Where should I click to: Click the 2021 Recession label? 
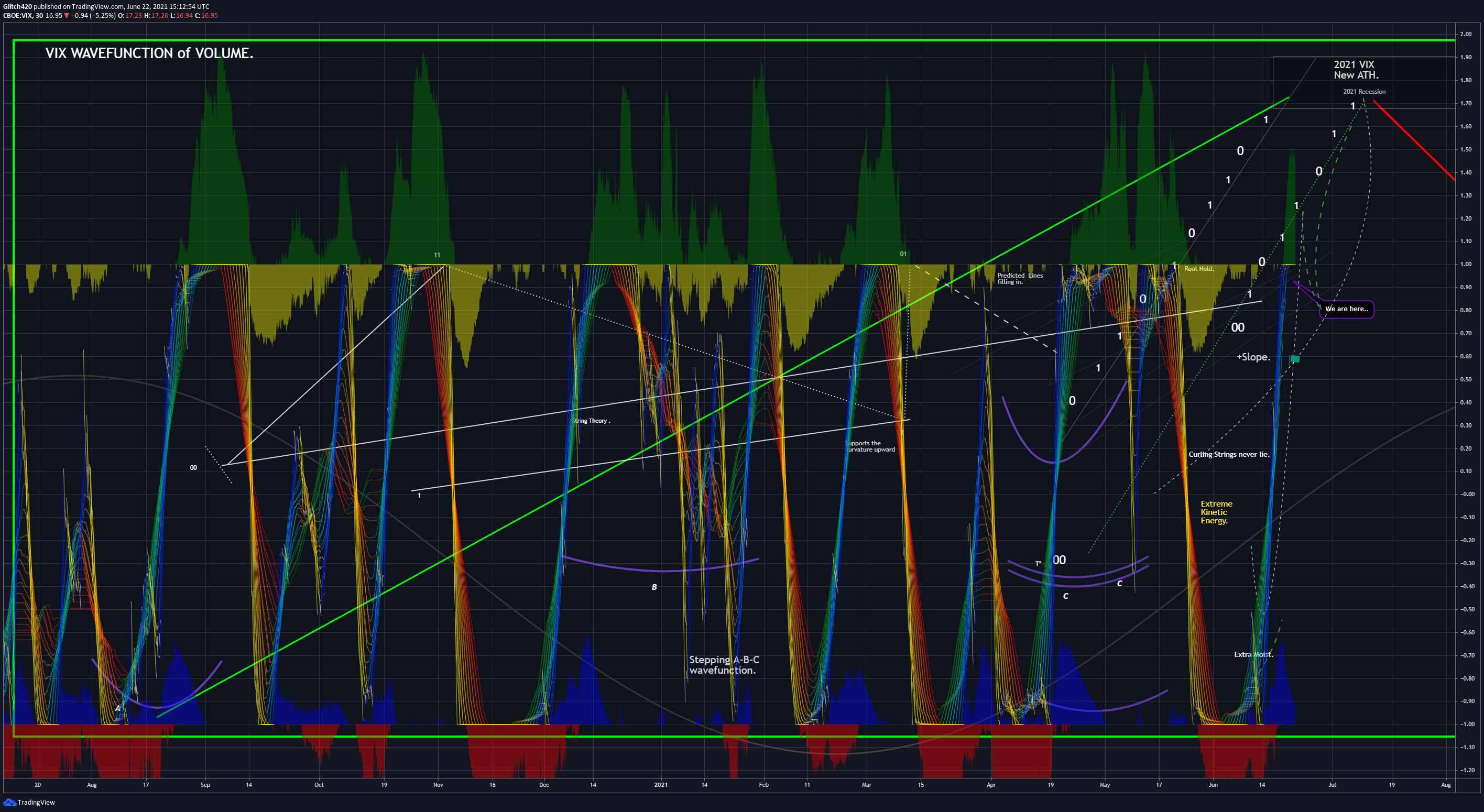tap(1364, 92)
